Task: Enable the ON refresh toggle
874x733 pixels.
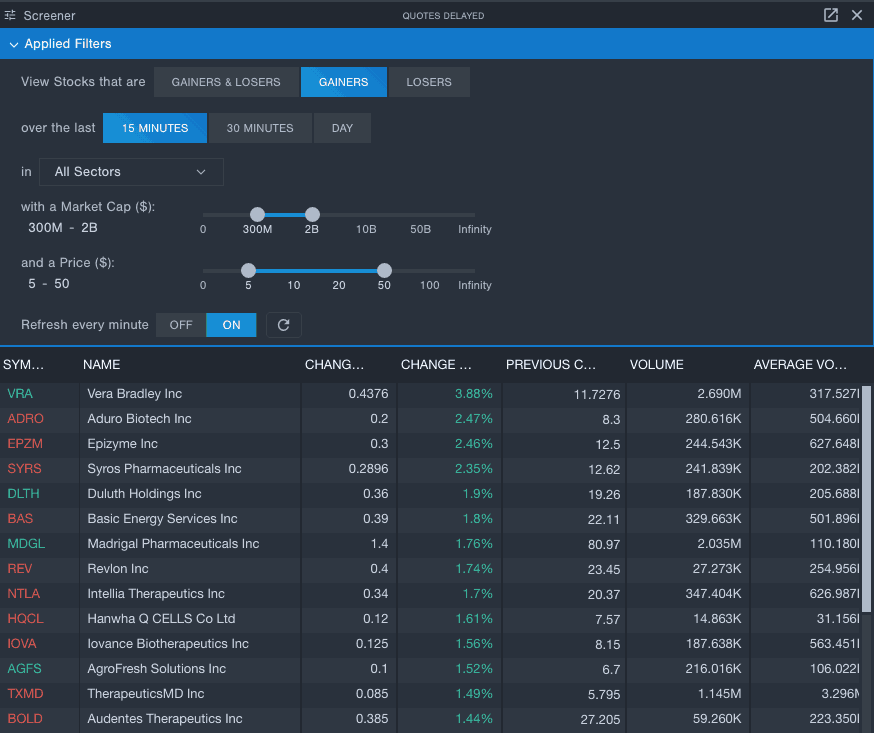Action: (x=231, y=325)
